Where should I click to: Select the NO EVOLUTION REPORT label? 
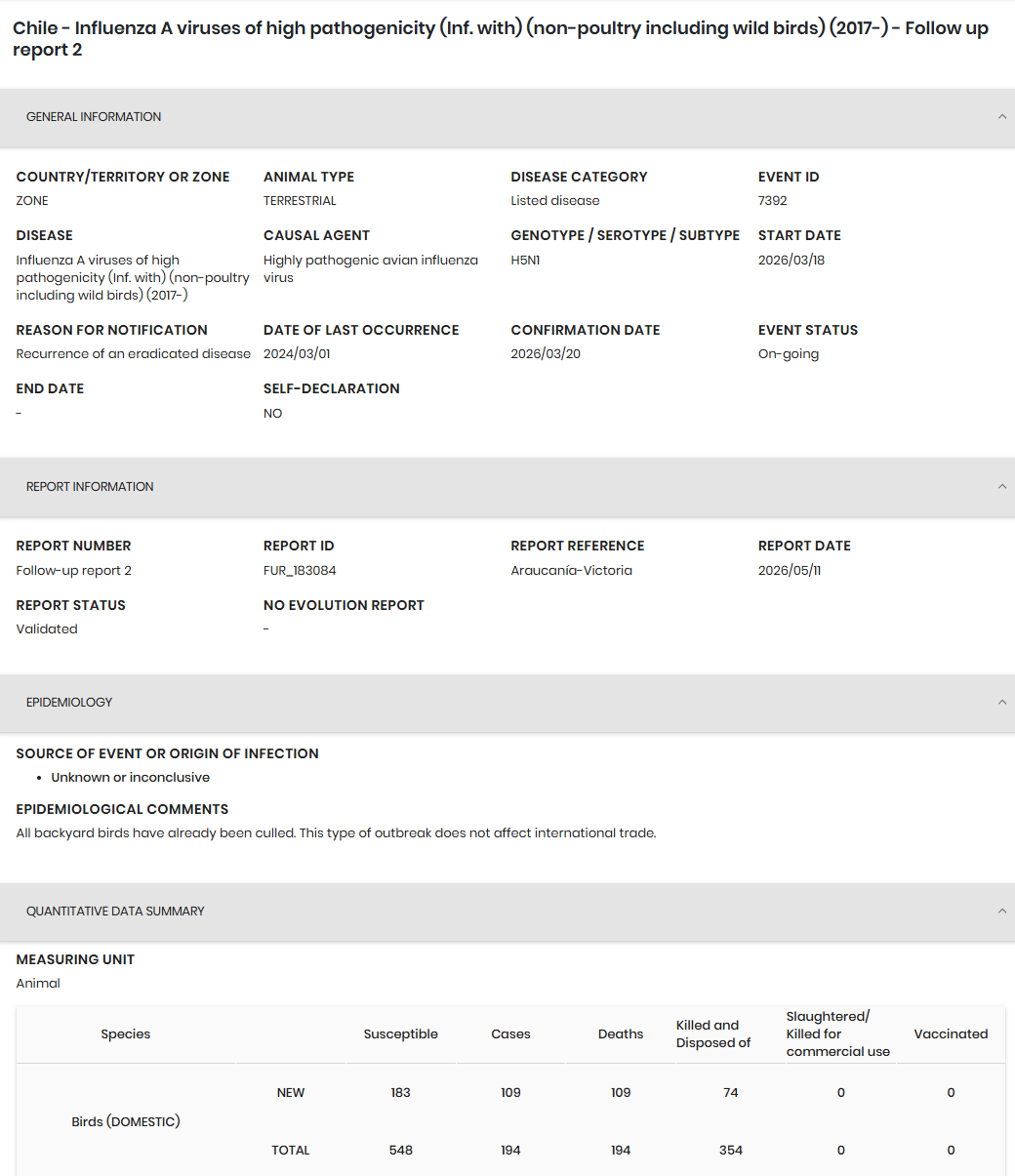344,606
